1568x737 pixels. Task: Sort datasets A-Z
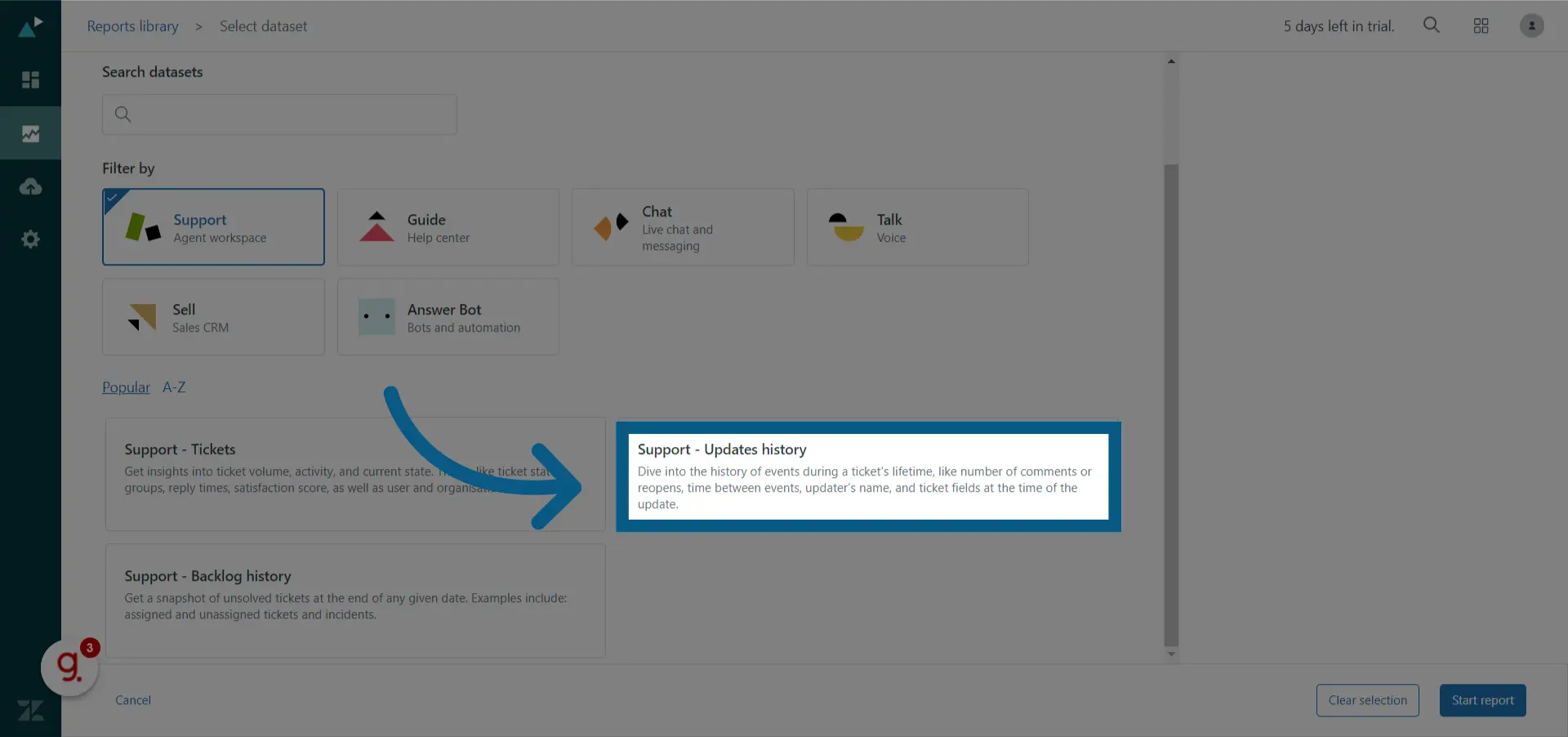tap(174, 387)
